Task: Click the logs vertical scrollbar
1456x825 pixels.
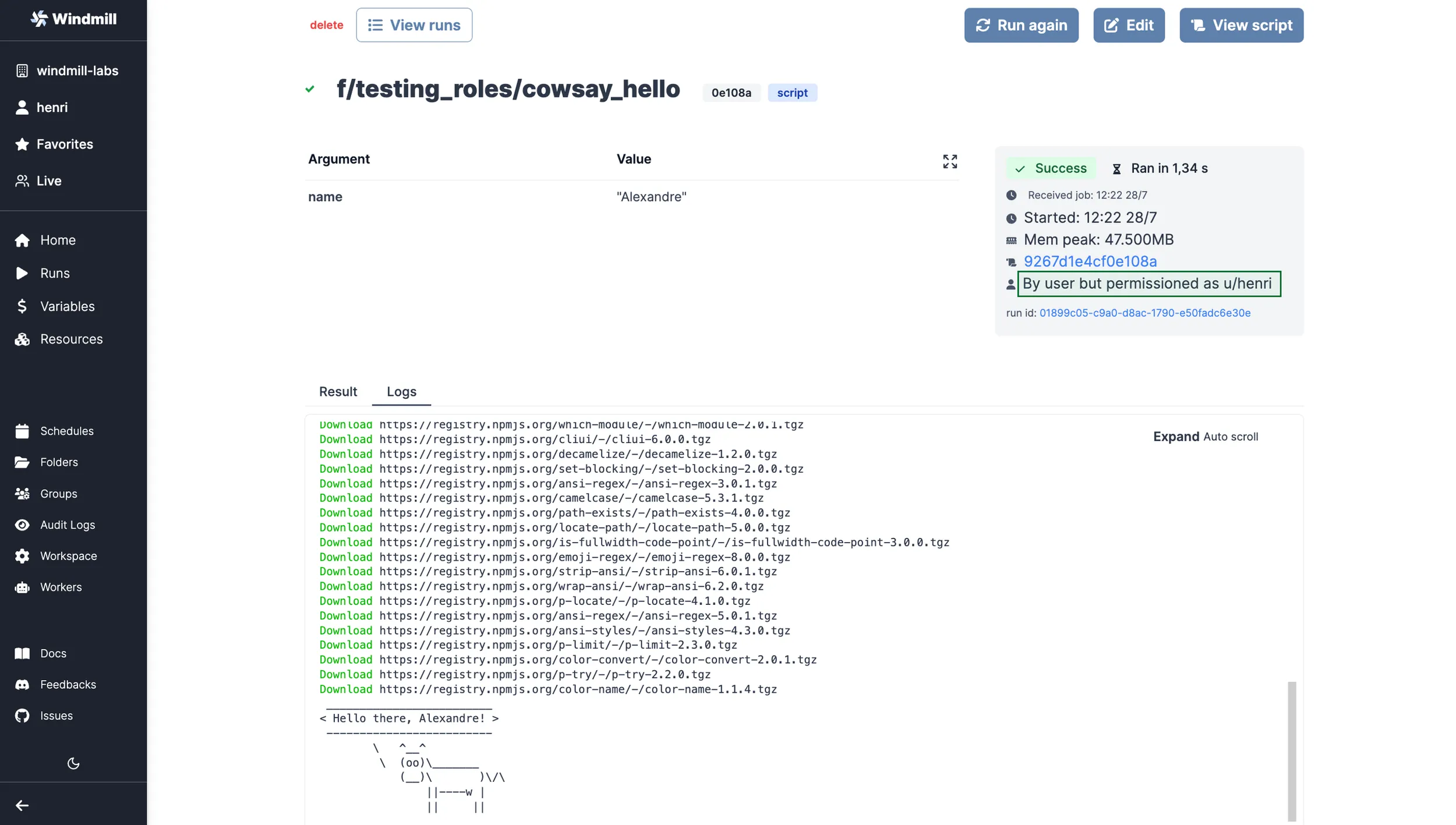Action: pyautogui.click(x=1291, y=751)
